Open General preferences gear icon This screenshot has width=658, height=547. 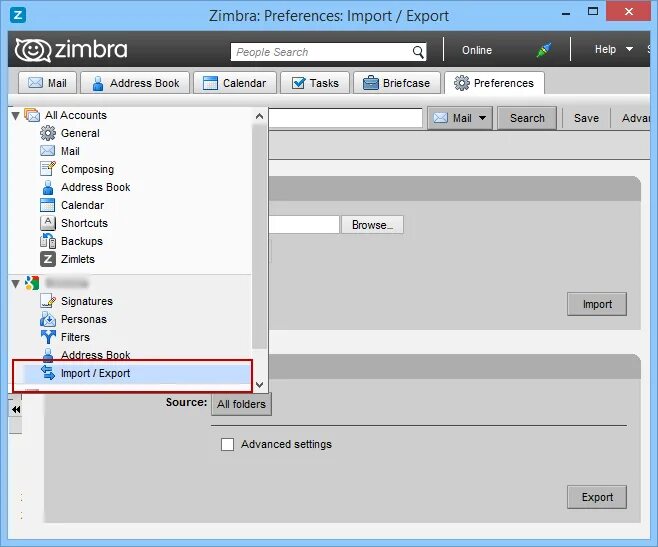coord(48,133)
